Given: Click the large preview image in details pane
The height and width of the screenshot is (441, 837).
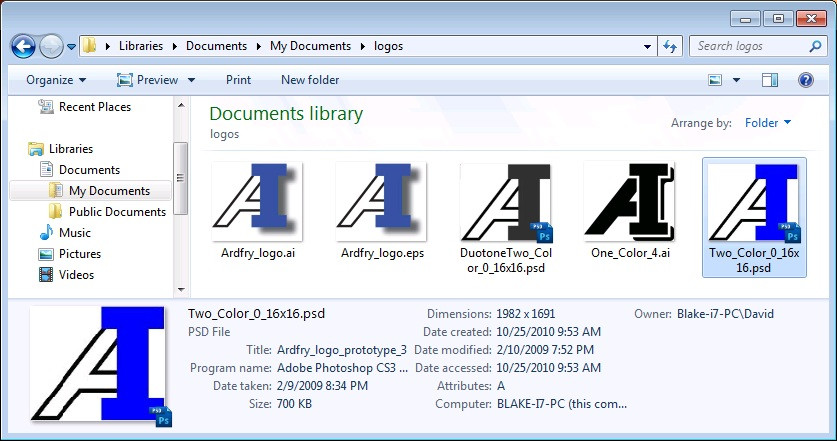Looking at the screenshot, I should click(x=101, y=366).
